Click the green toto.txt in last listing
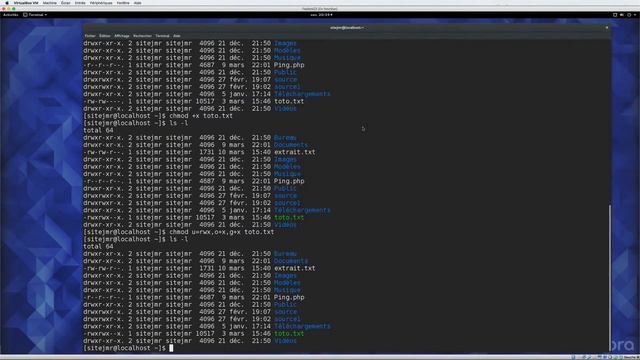640x360 pixels. pos(289,333)
